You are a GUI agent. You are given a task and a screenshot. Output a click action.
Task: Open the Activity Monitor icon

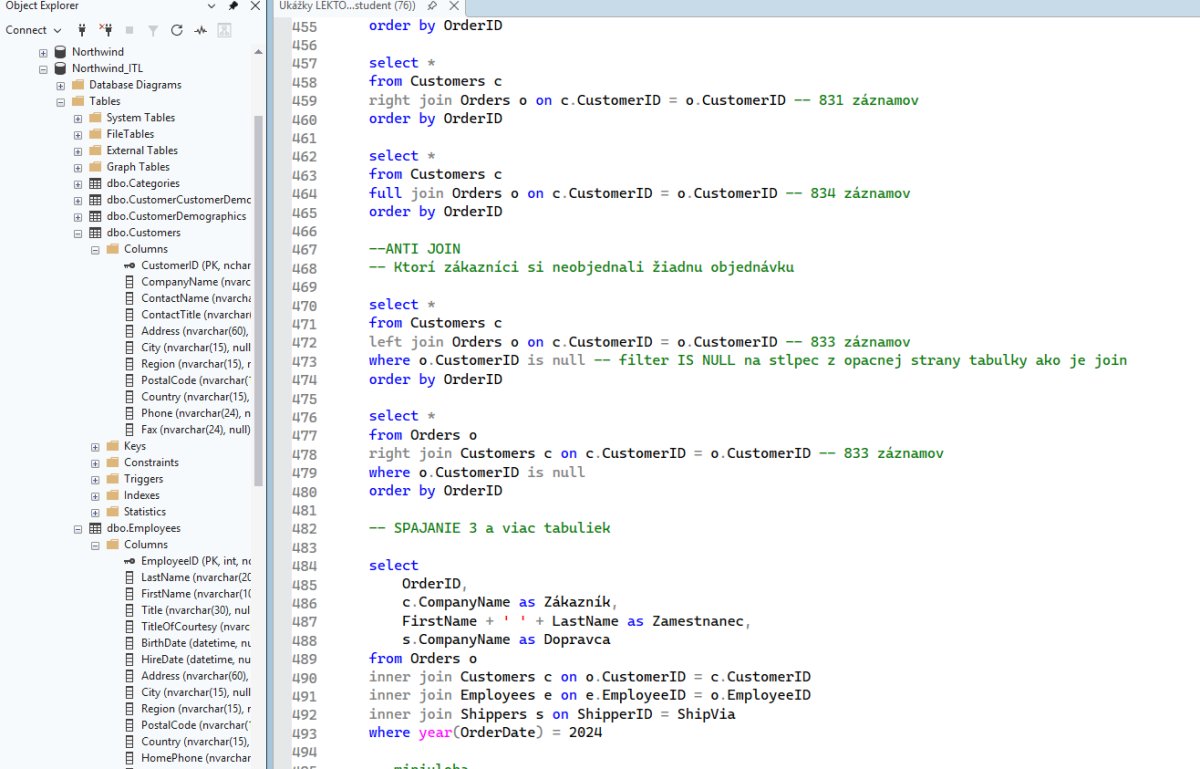point(201,30)
